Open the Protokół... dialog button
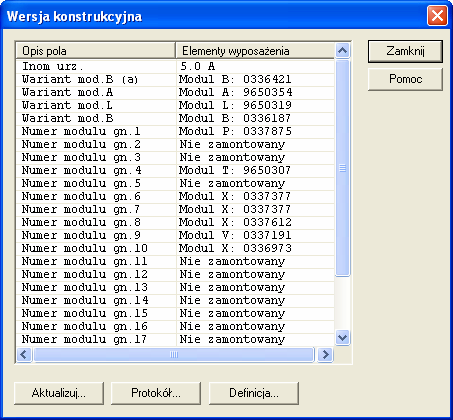The height and width of the screenshot is (420, 453). (156, 393)
